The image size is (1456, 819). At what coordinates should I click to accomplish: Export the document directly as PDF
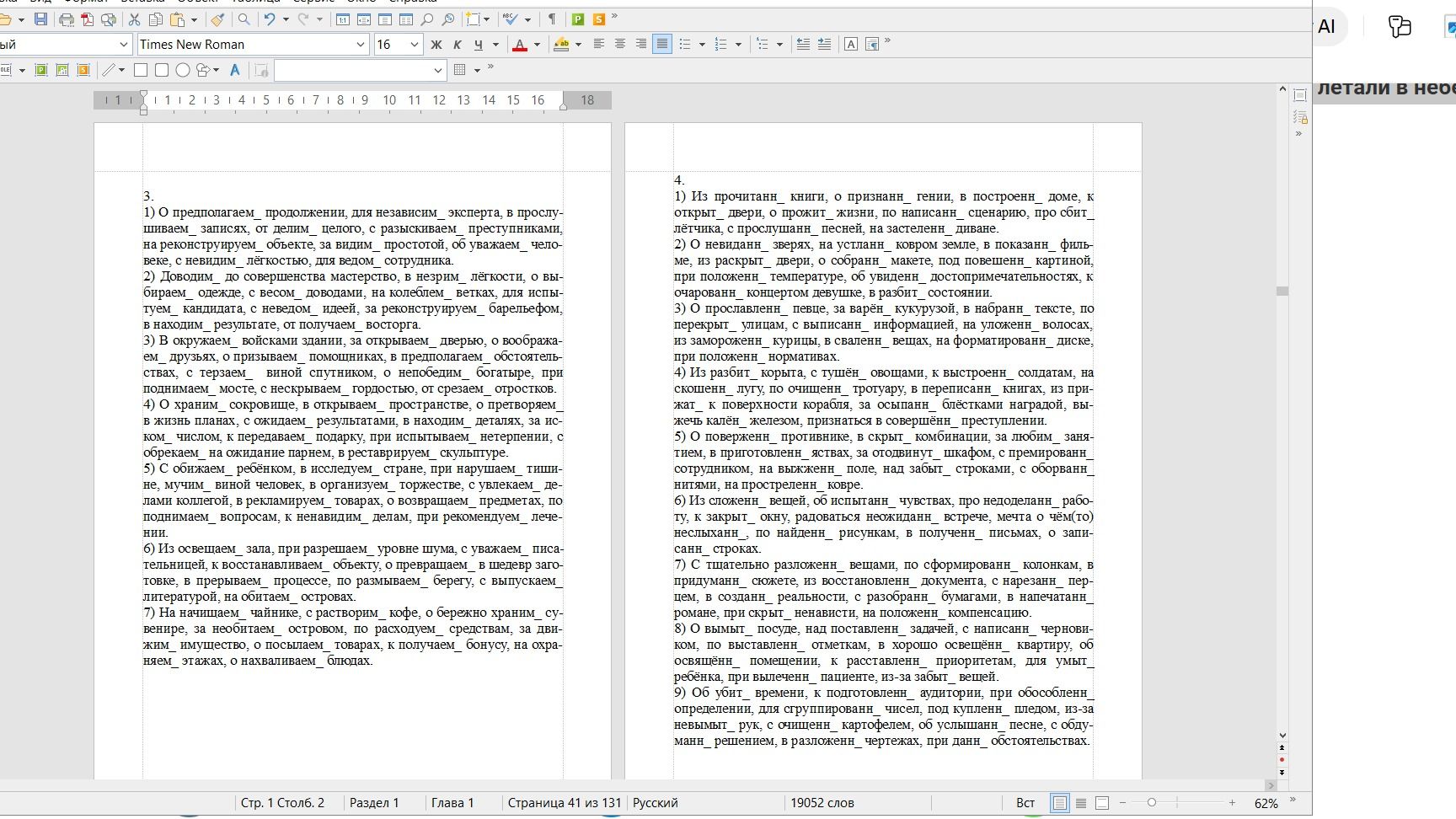coord(88,19)
